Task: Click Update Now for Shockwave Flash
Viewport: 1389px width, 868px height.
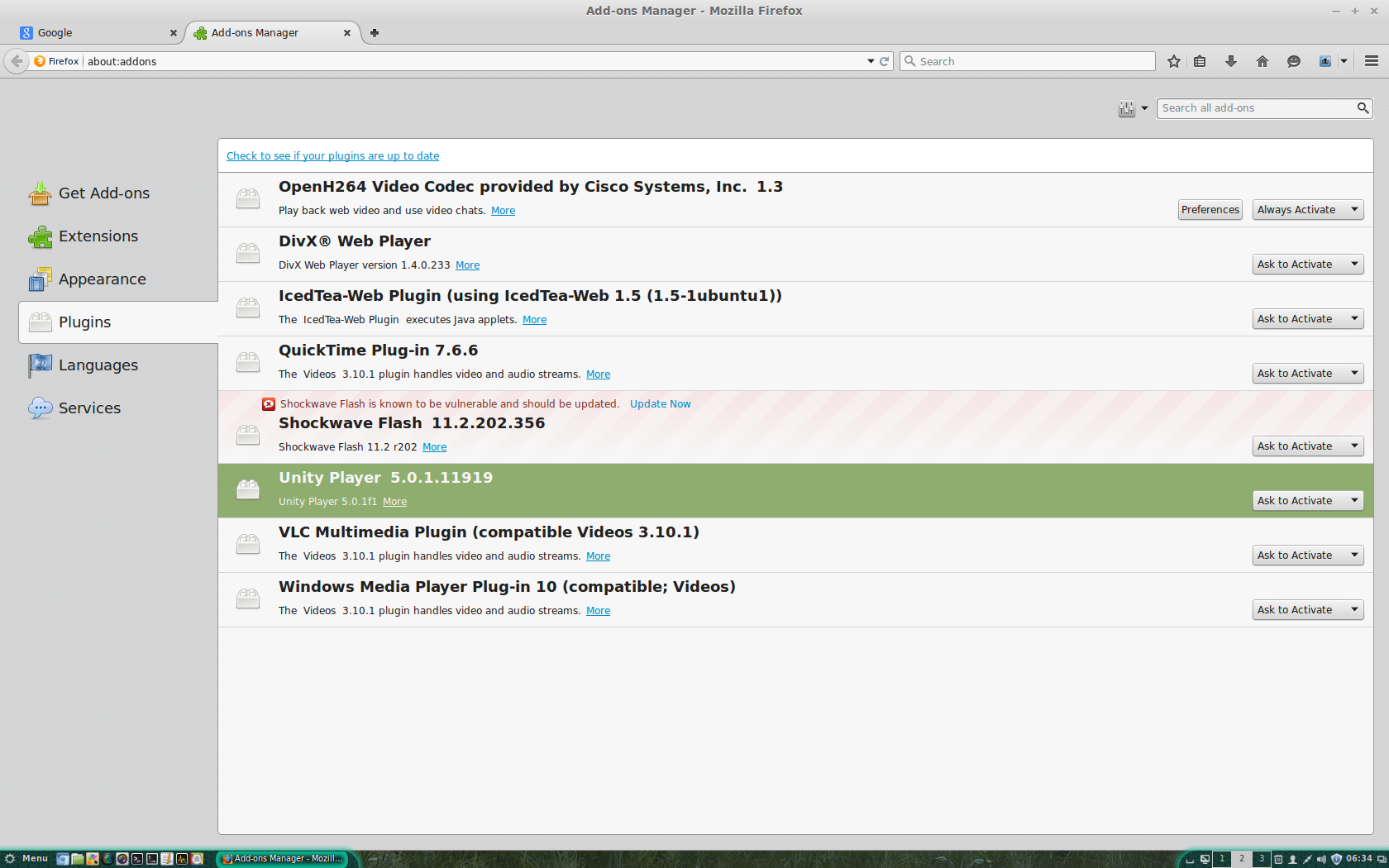Action: tap(660, 404)
